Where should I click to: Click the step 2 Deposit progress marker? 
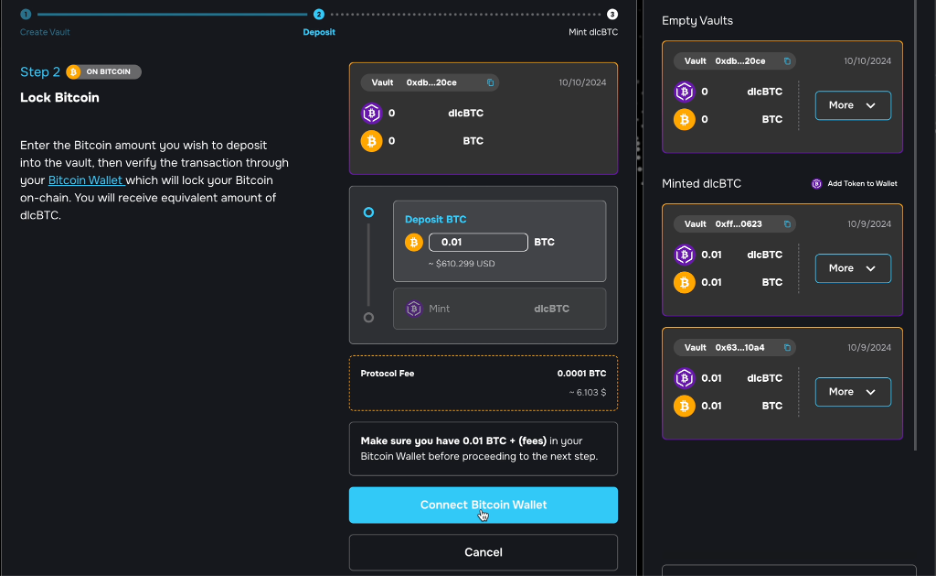319,14
